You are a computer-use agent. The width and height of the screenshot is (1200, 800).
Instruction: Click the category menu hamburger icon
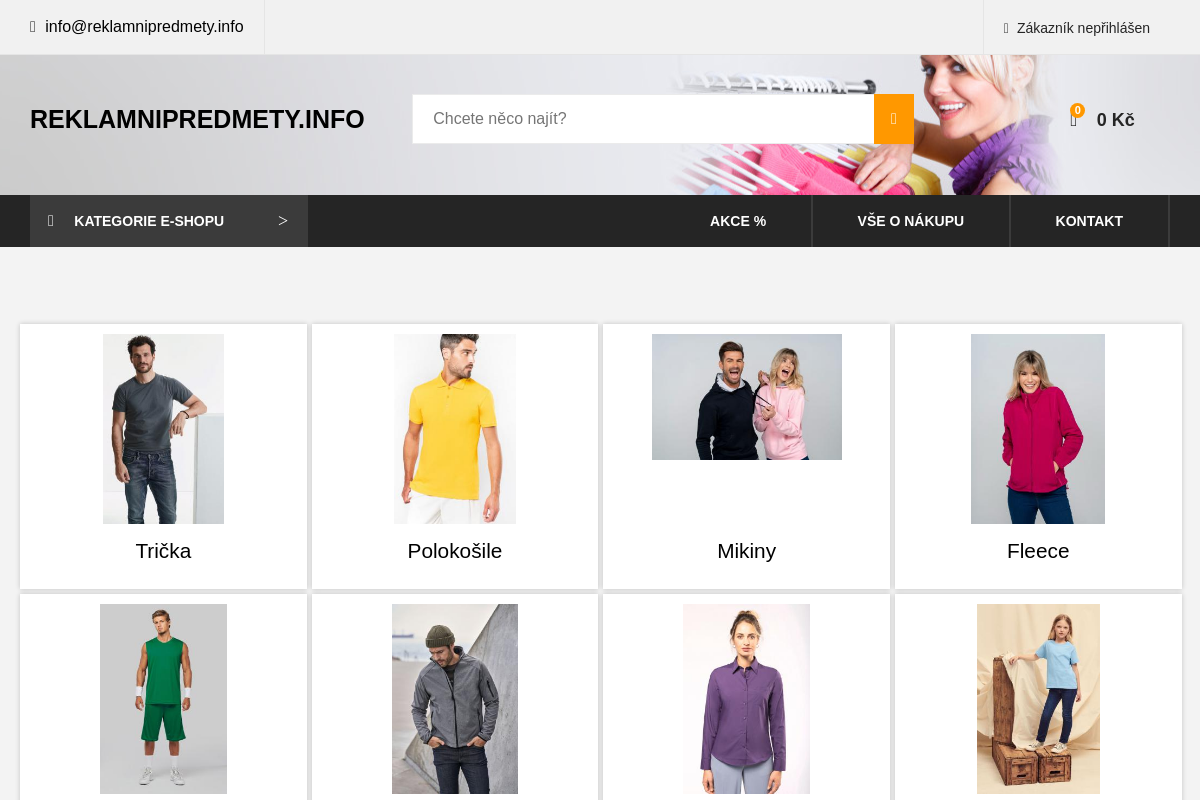coord(51,221)
